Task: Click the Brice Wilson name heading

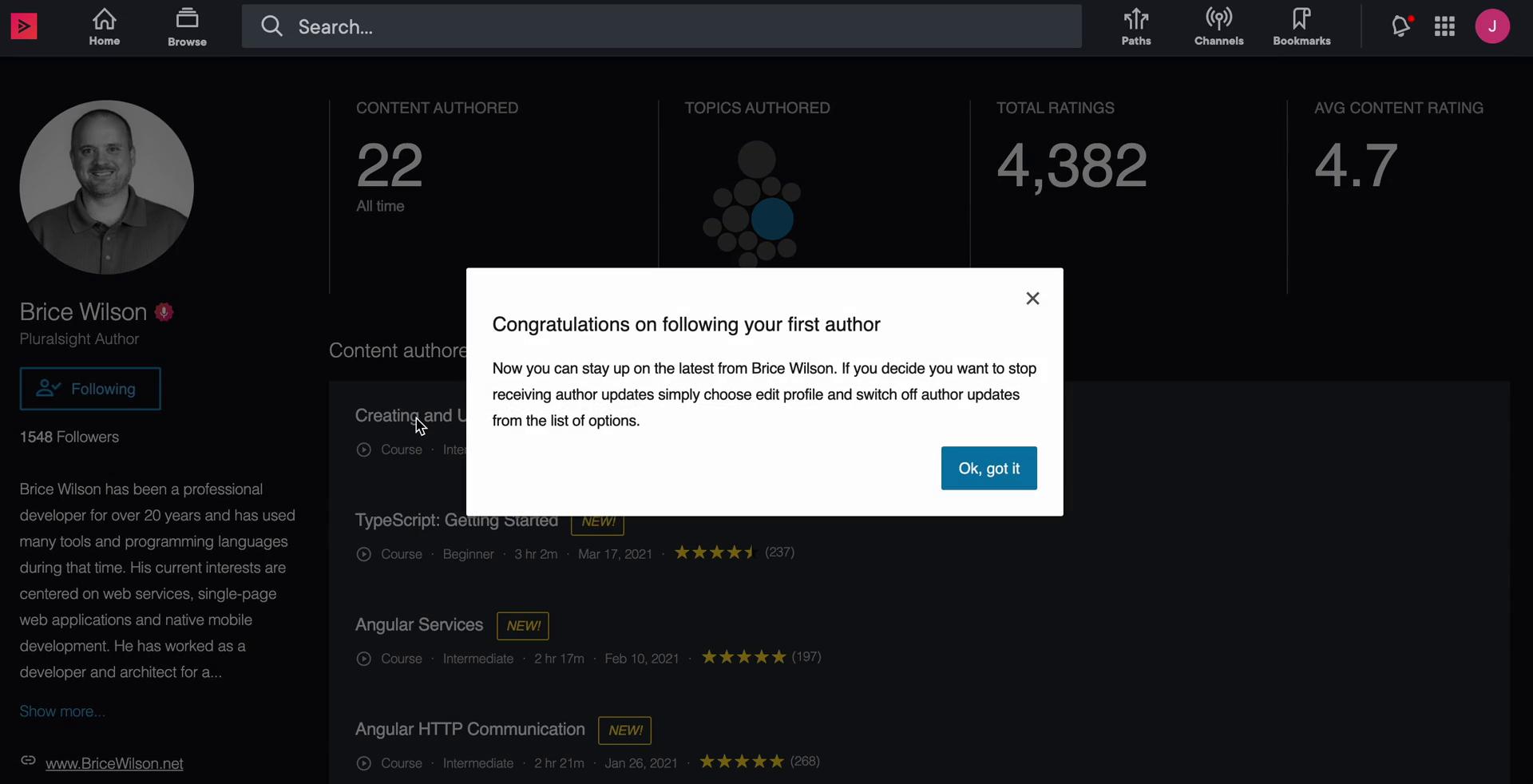Action: (83, 312)
